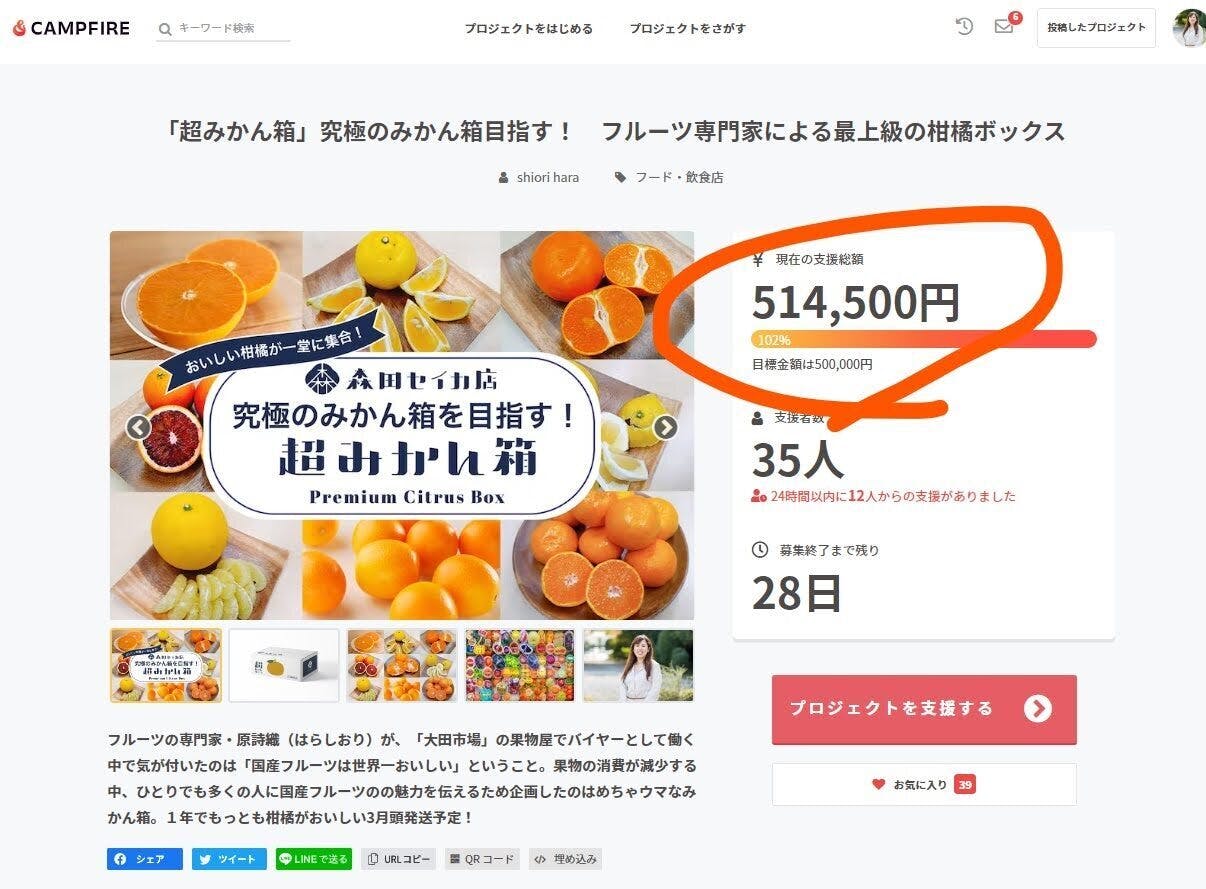This screenshot has width=1206, height=889.
Task: Open the プロジェクトをはじめる menu item
Action: pos(528,29)
